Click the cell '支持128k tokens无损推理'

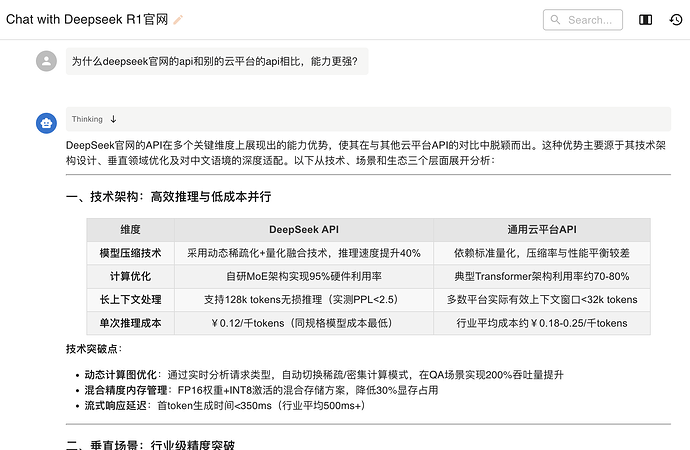(304, 300)
